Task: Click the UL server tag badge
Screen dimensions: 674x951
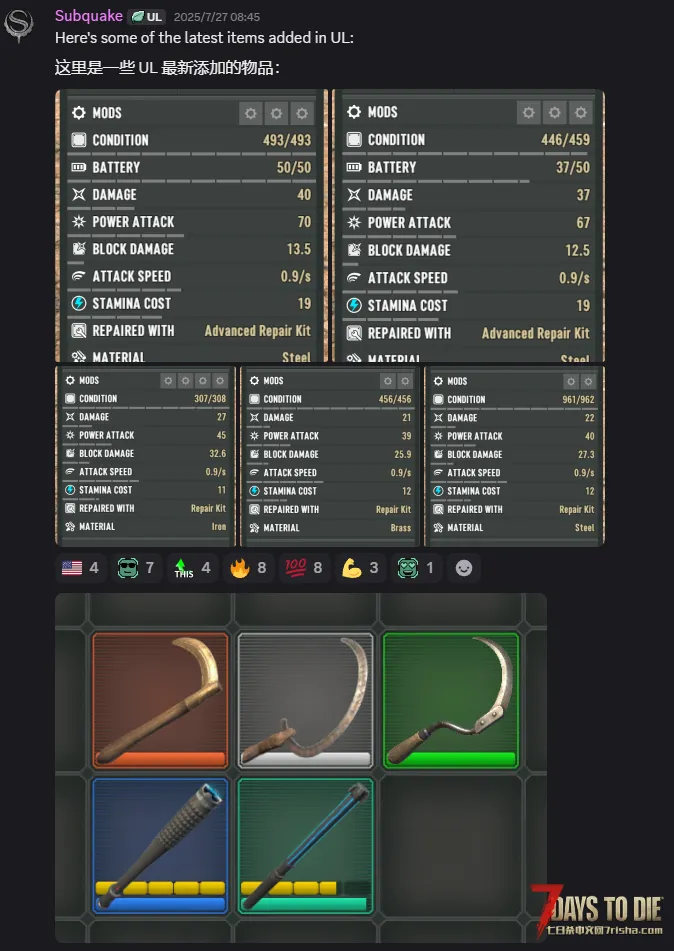Action: point(147,16)
